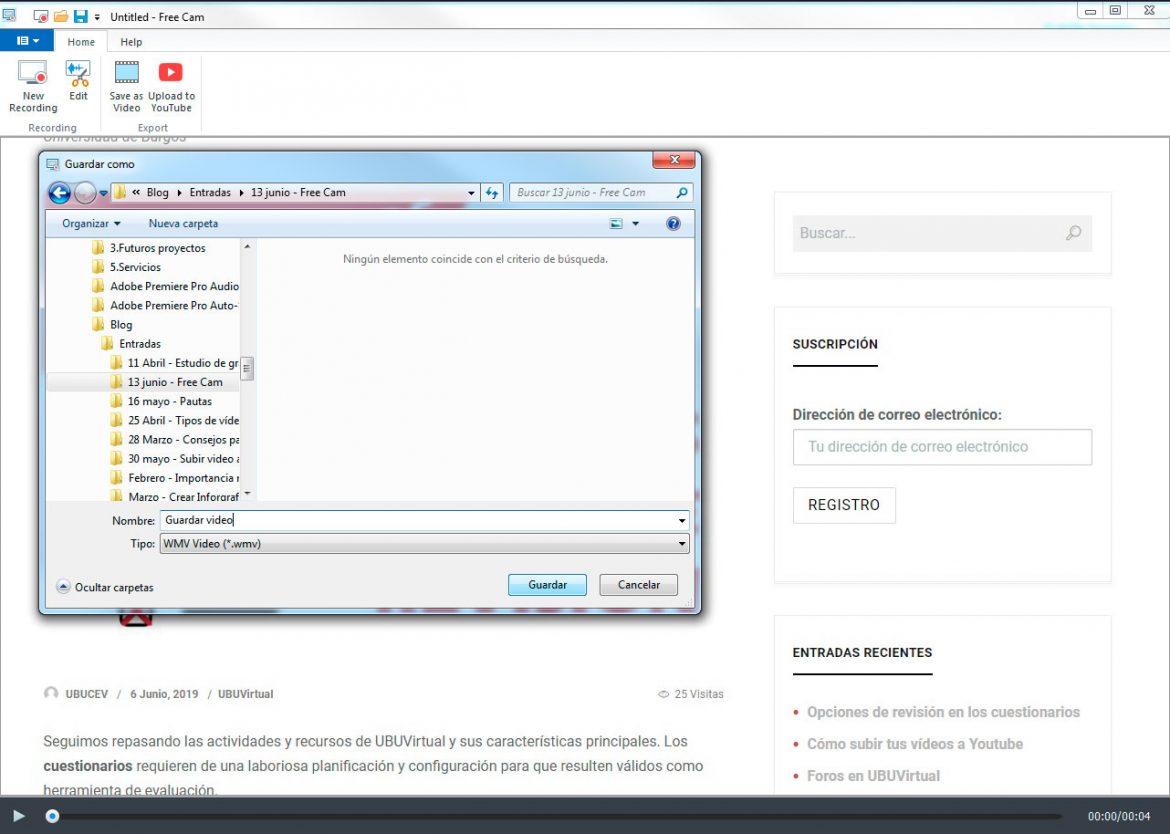Select Adobe Premiere Pro Audio folder
Image resolution: width=1170 pixels, height=834 pixels.
point(165,286)
